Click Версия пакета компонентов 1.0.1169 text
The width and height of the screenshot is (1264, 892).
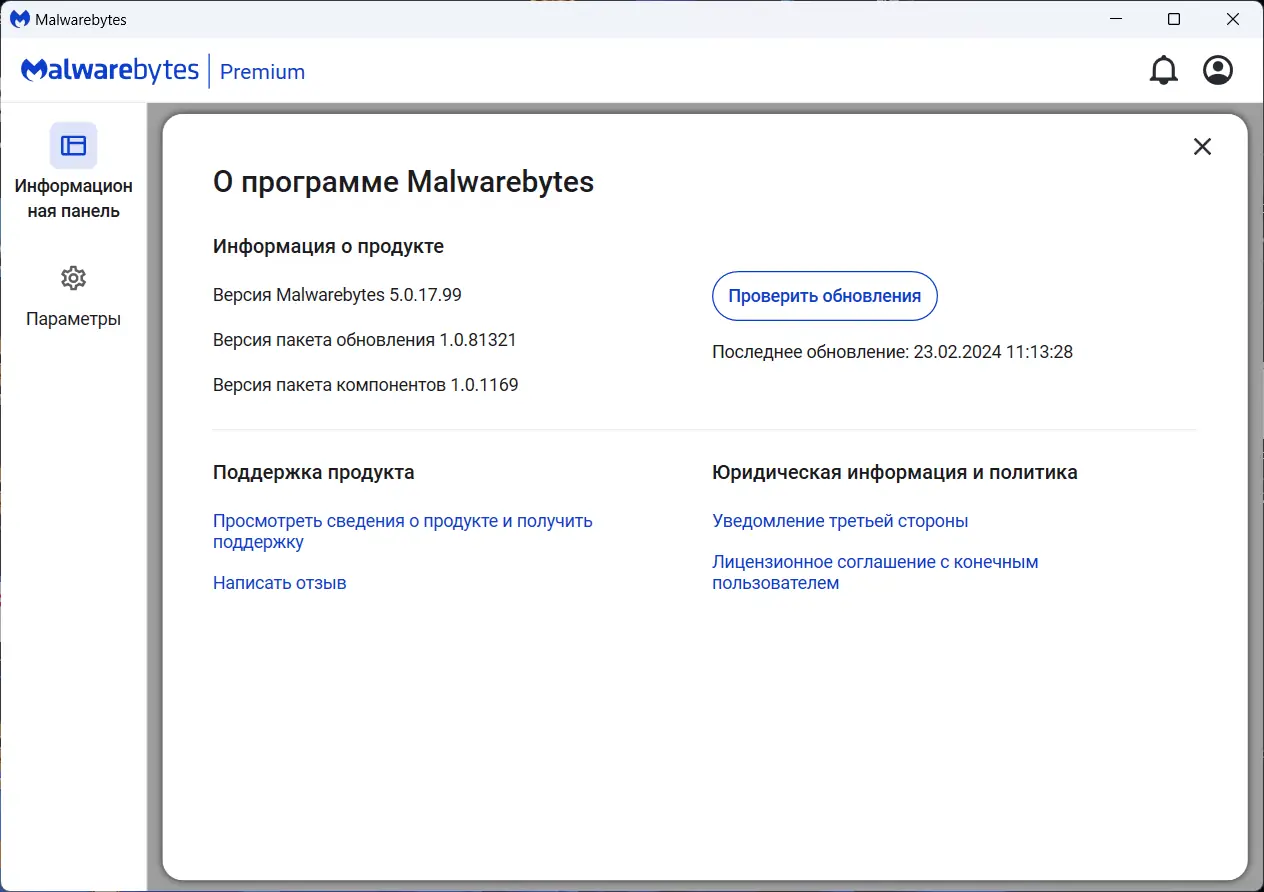366,385
